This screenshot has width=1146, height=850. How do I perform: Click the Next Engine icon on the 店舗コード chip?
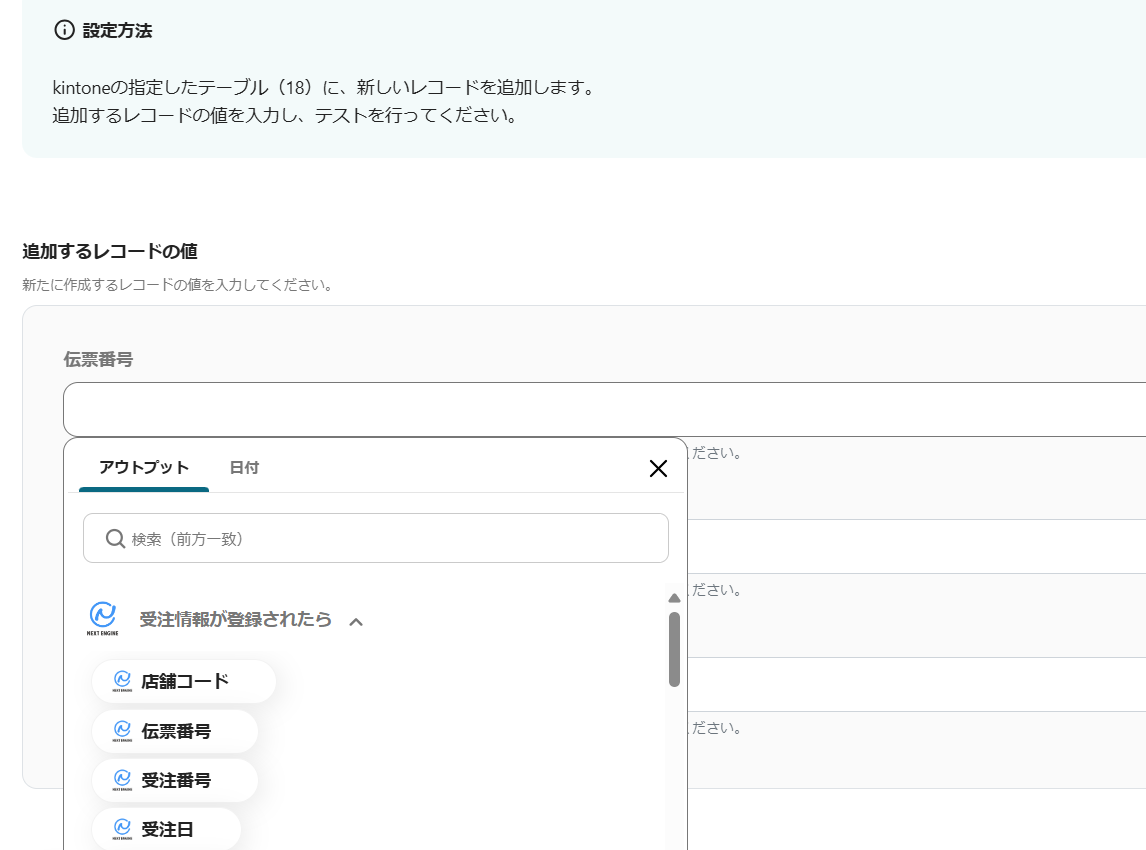tap(123, 681)
